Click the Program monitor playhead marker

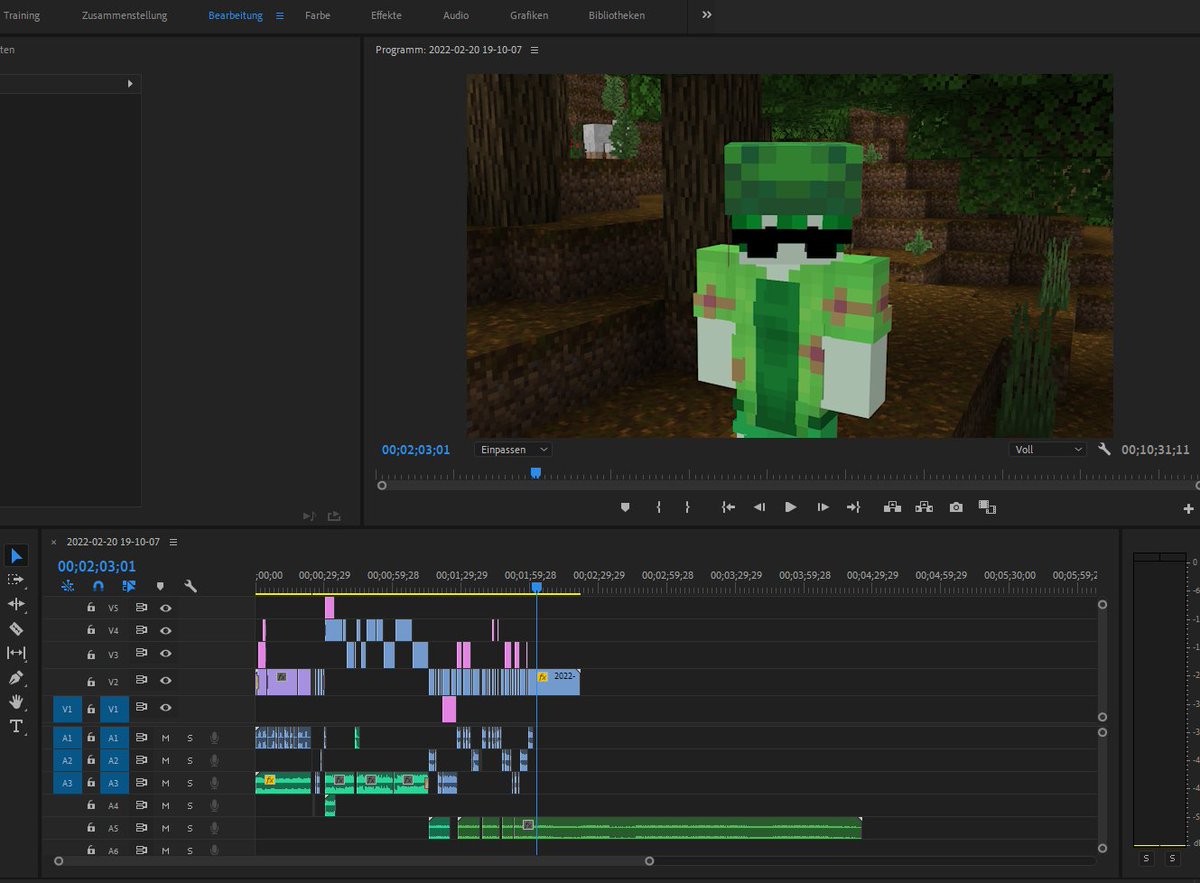[536, 473]
